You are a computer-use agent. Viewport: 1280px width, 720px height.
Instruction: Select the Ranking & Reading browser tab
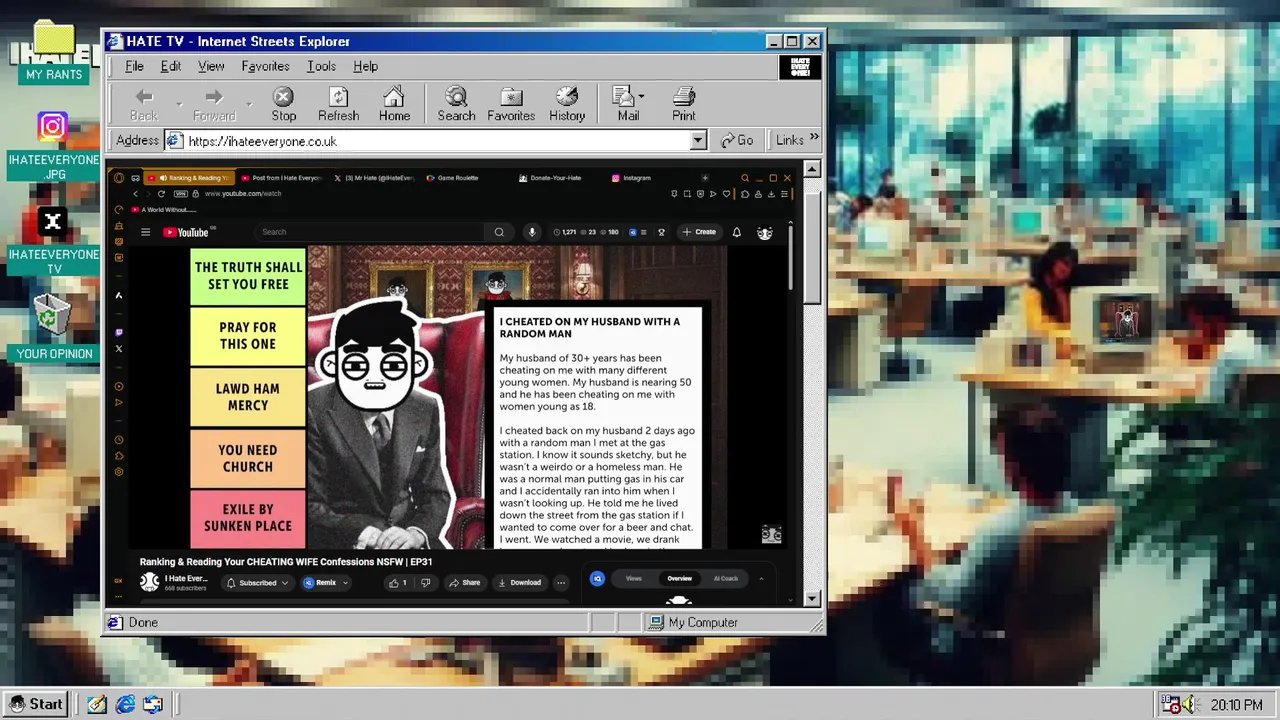pos(190,178)
